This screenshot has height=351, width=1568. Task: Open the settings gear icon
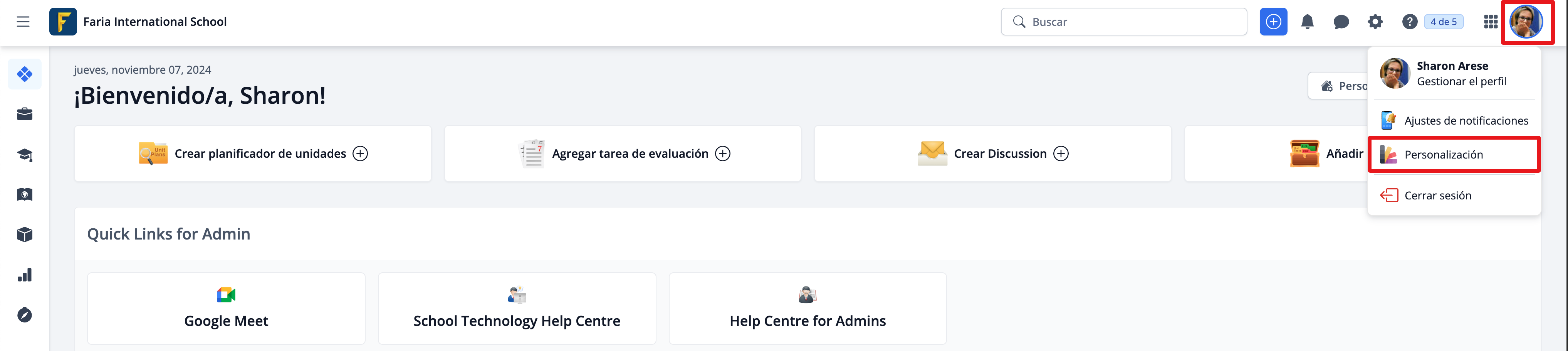(1375, 22)
